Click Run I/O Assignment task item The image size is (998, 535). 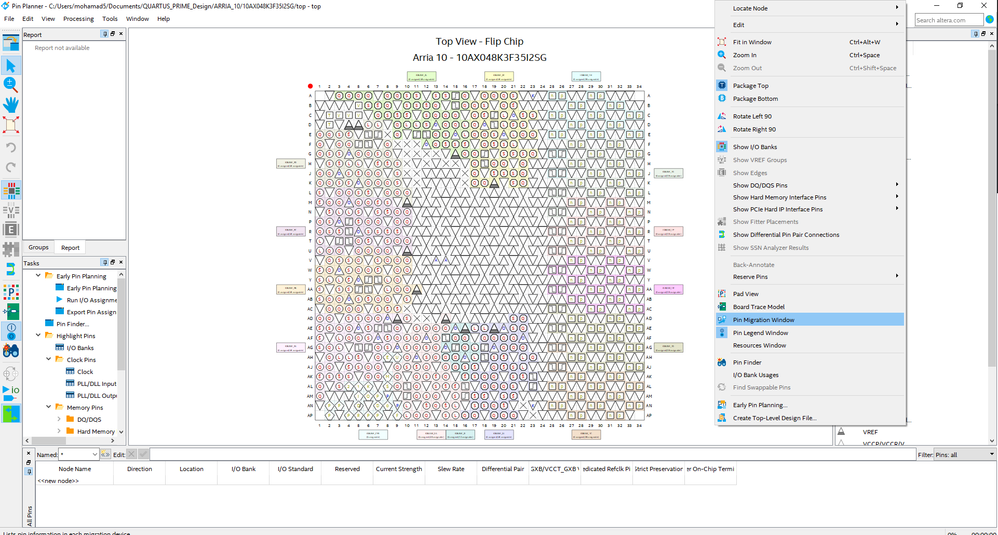pos(92,300)
